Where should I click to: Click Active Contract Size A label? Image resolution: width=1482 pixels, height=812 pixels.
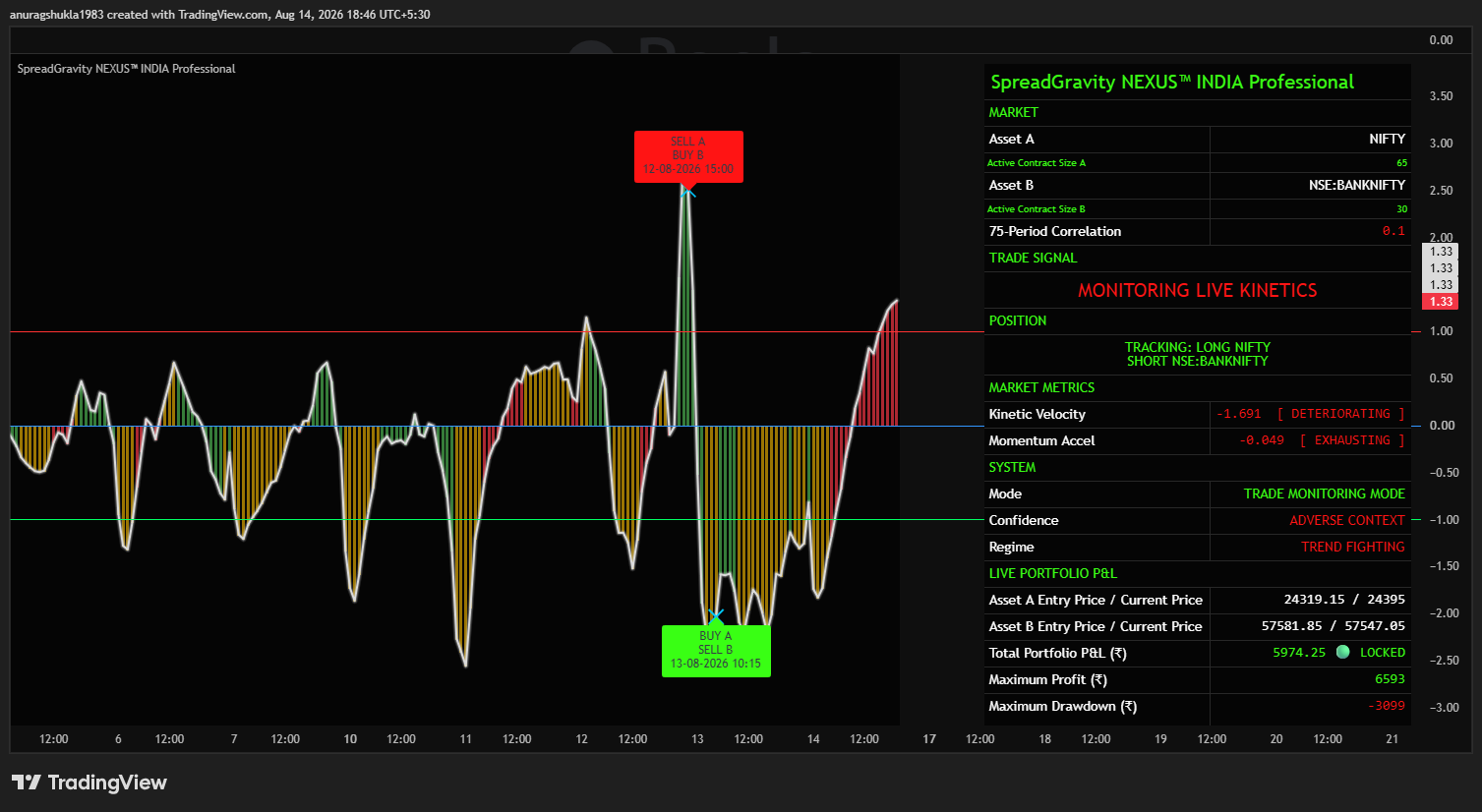[x=1037, y=163]
